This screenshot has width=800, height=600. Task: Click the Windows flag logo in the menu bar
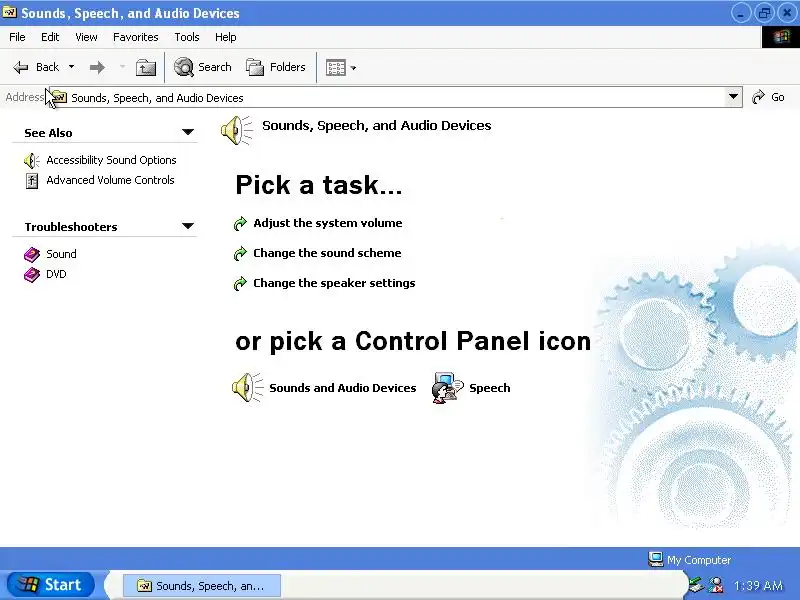pyautogui.click(x=781, y=37)
